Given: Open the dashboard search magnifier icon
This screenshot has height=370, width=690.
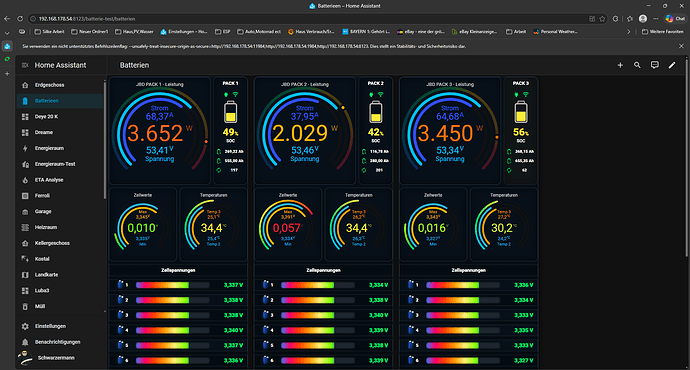Looking at the screenshot, I should [637, 65].
